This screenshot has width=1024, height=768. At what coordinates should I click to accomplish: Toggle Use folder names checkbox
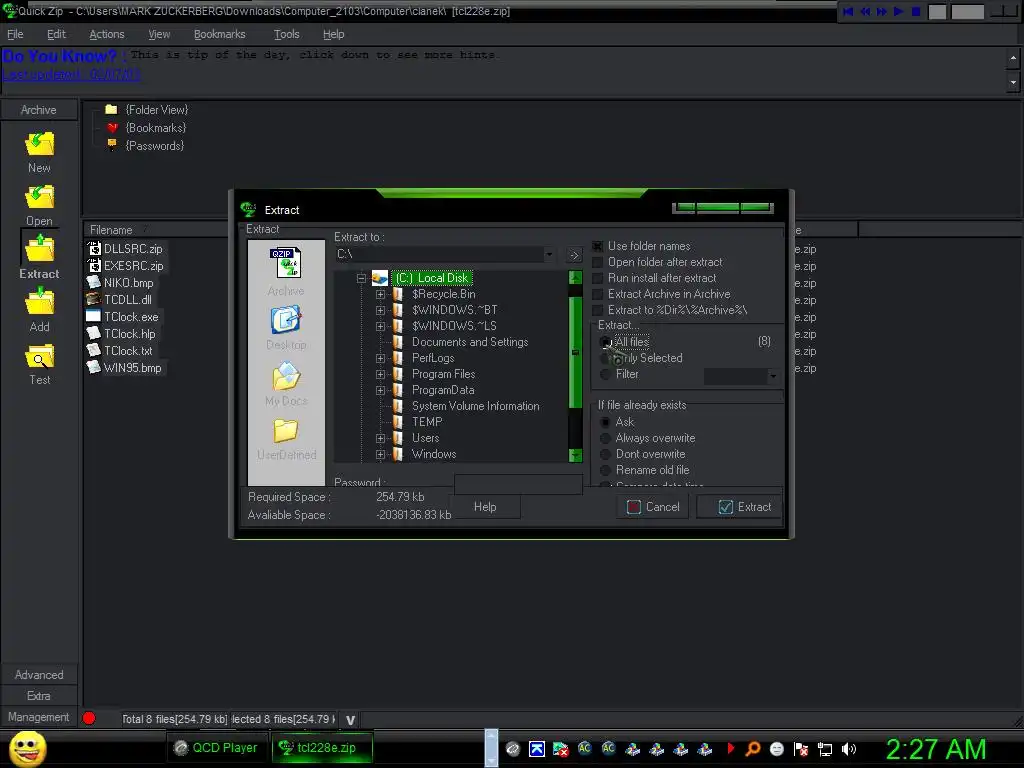pyautogui.click(x=597, y=246)
